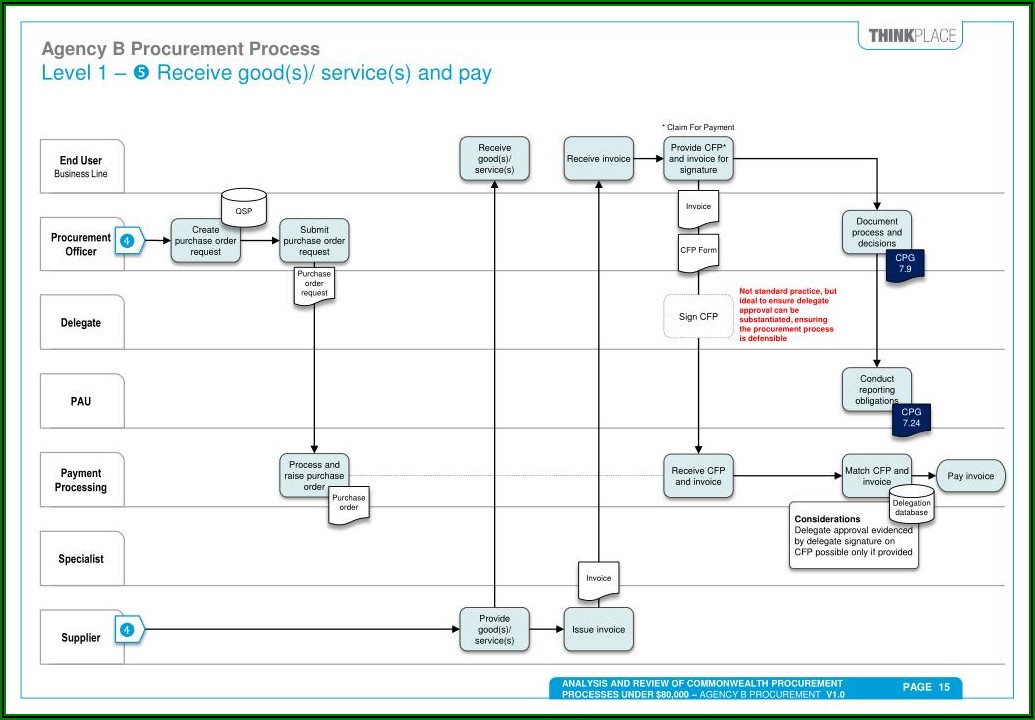The height and width of the screenshot is (720, 1035).
Task: Select the End User Business Line lane label
Action: click(x=81, y=166)
